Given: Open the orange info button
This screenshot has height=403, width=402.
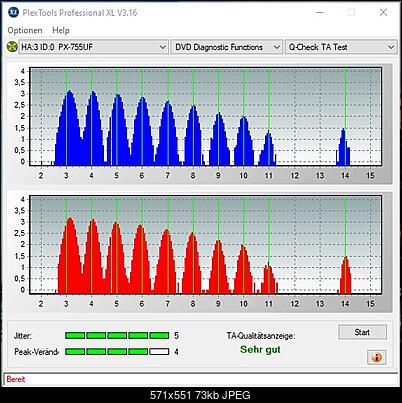Looking at the screenshot, I should point(377,358).
